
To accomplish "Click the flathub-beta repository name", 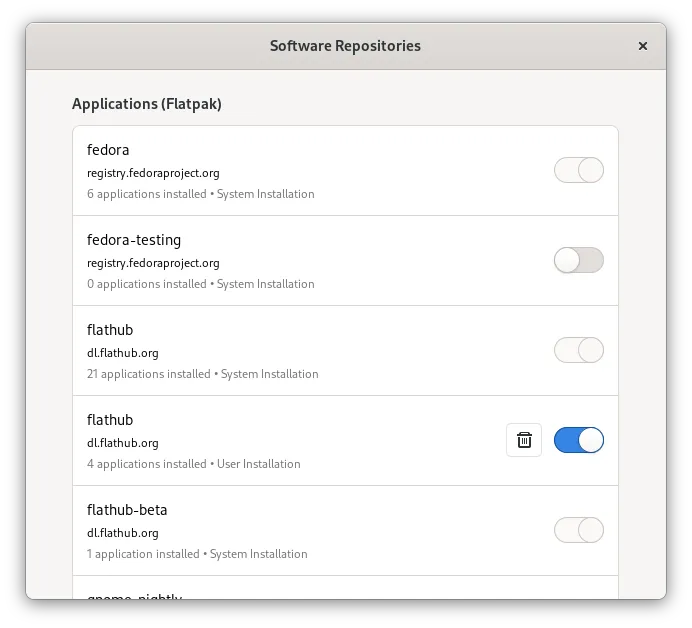I will point(127,510).
